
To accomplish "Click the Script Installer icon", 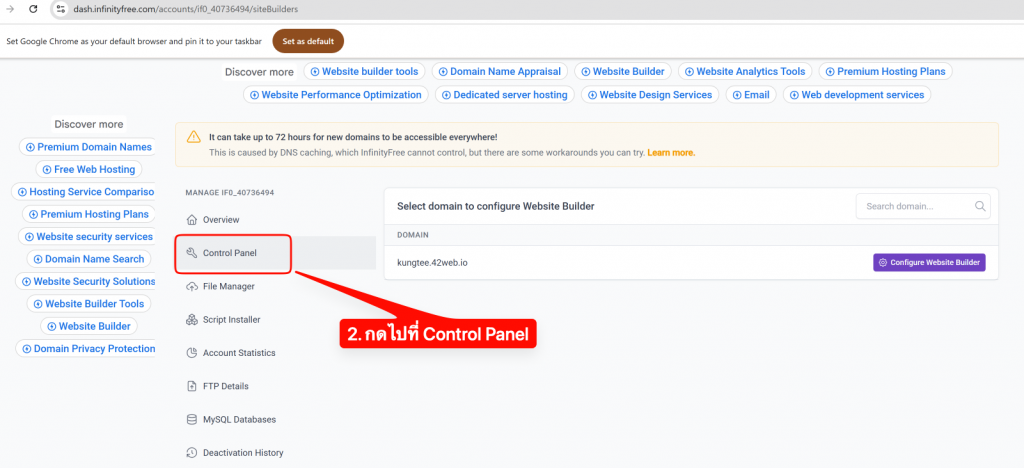I will (192, 320).
